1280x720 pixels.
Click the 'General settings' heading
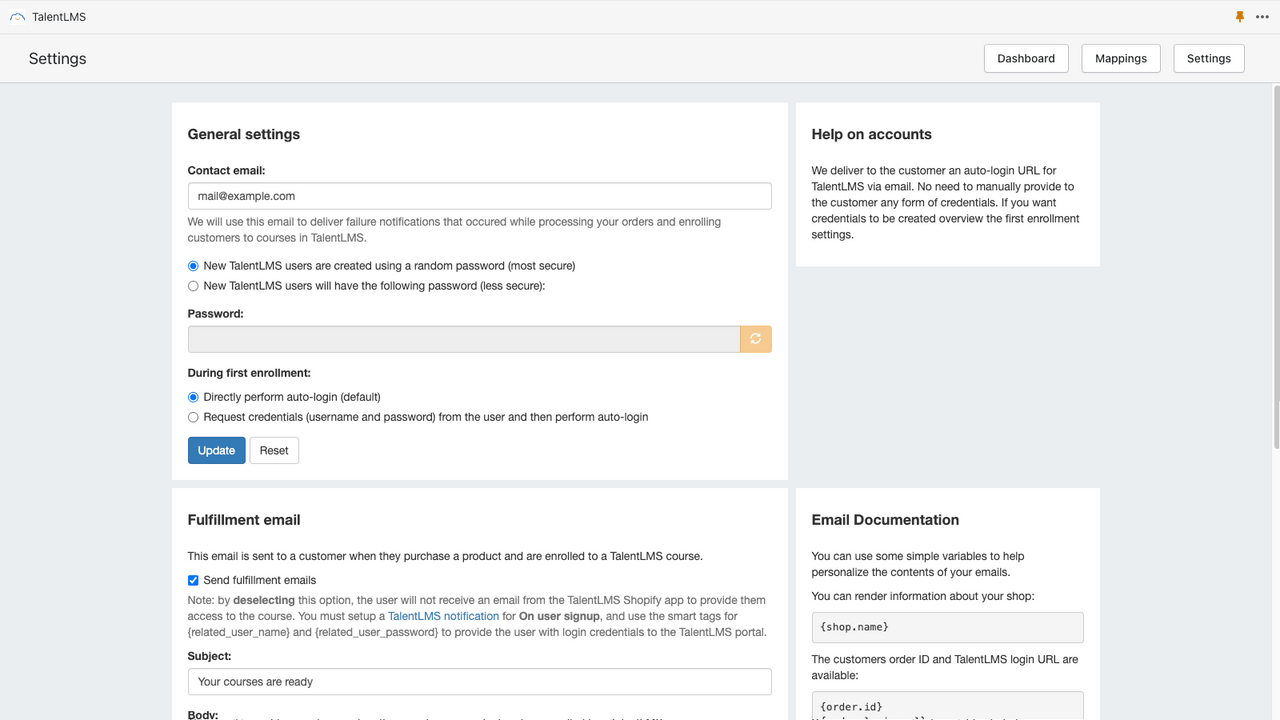click(244, 134)
